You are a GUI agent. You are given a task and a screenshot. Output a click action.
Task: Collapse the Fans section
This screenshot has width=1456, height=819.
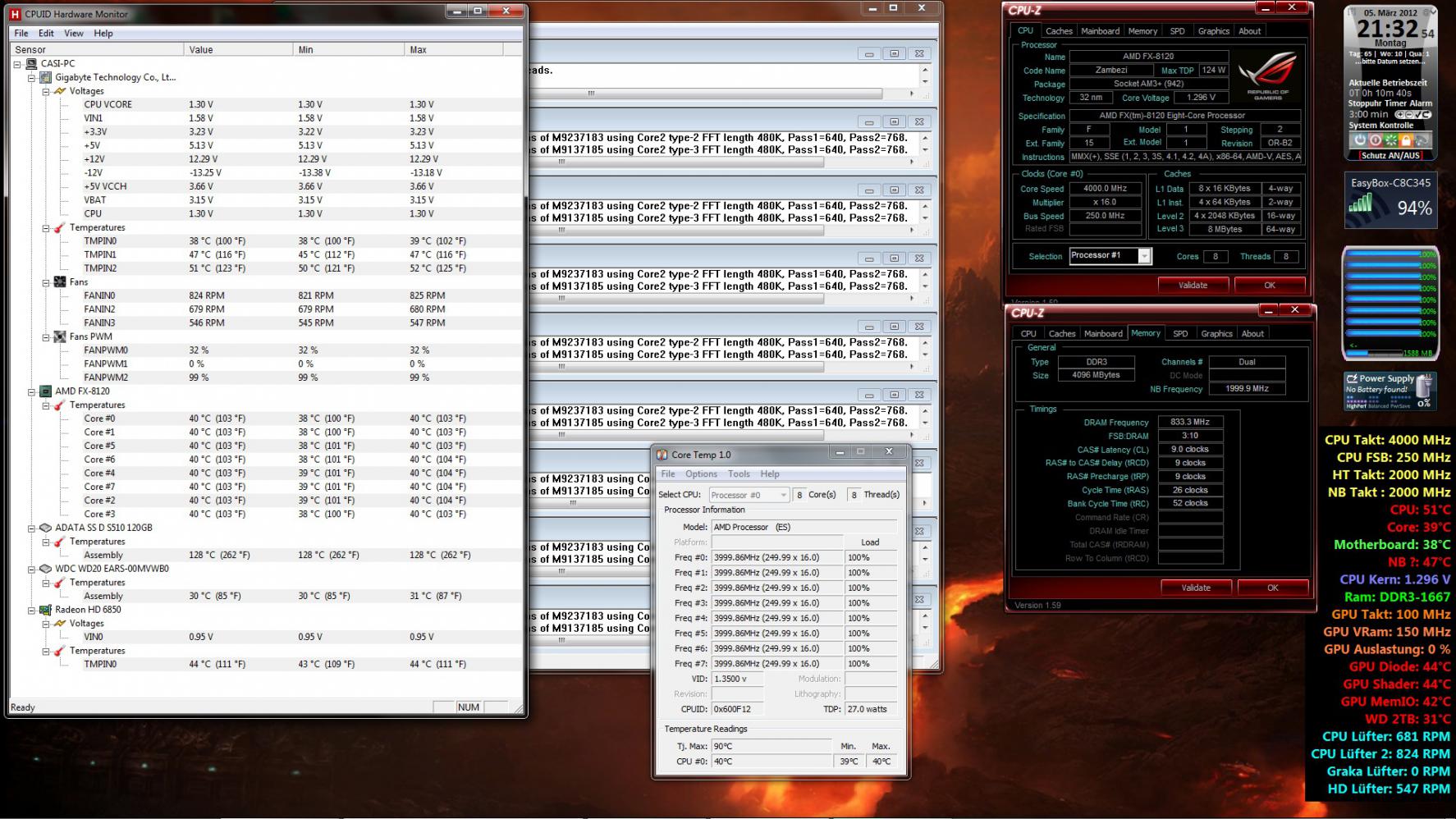pyautogui.click(x=46, y=282)
